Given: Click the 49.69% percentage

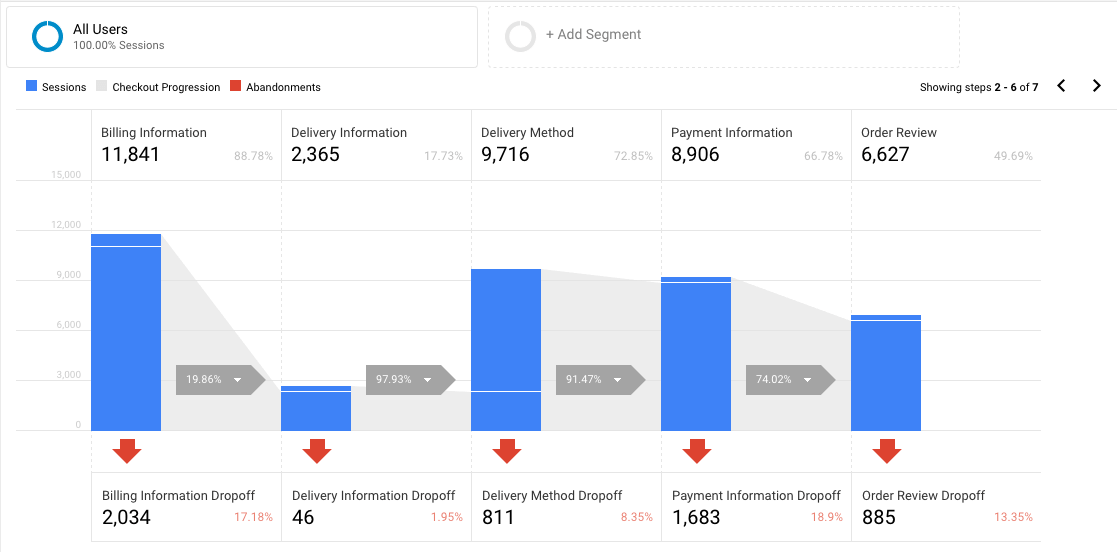Looking at the screenshot, I should [x=1014, y=156].
